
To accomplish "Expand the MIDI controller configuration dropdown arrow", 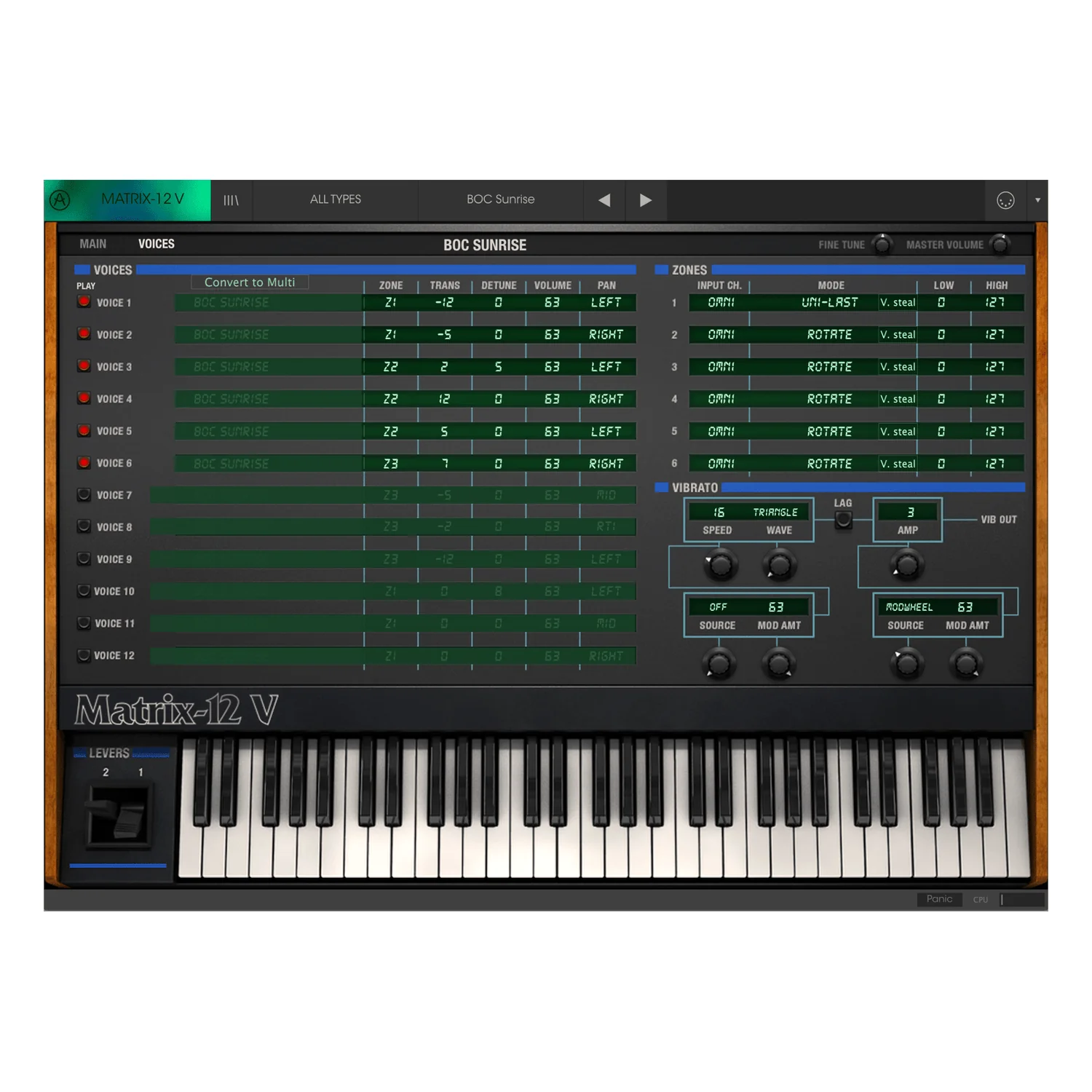I will (x=1037, y=200).
